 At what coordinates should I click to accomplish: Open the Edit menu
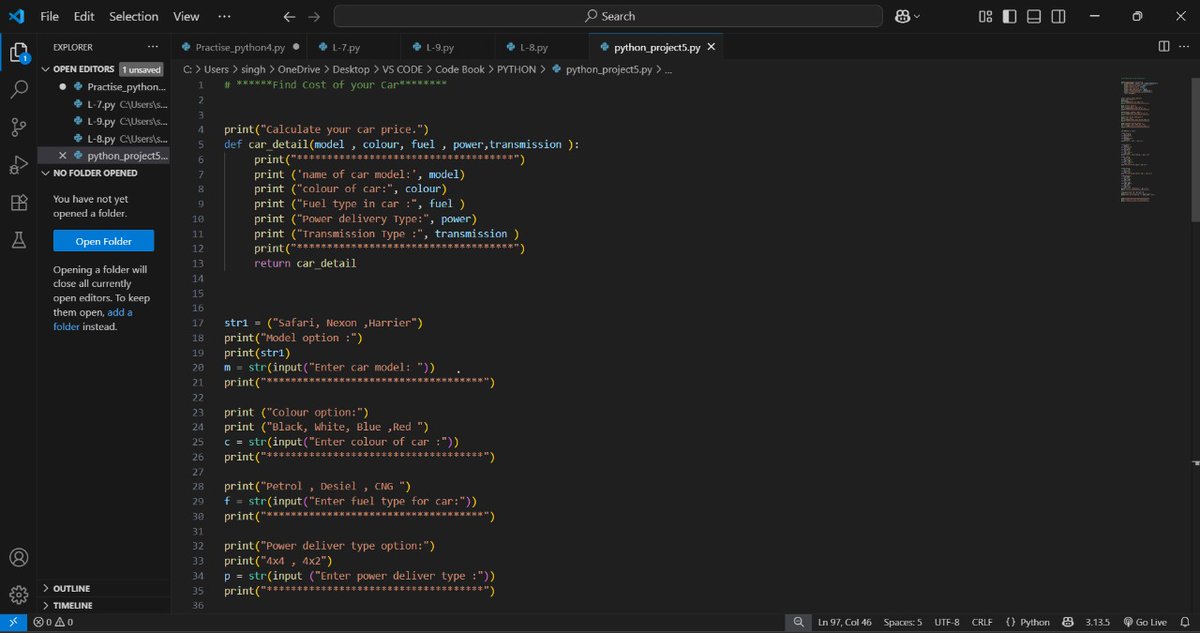[x=84, y=16]
